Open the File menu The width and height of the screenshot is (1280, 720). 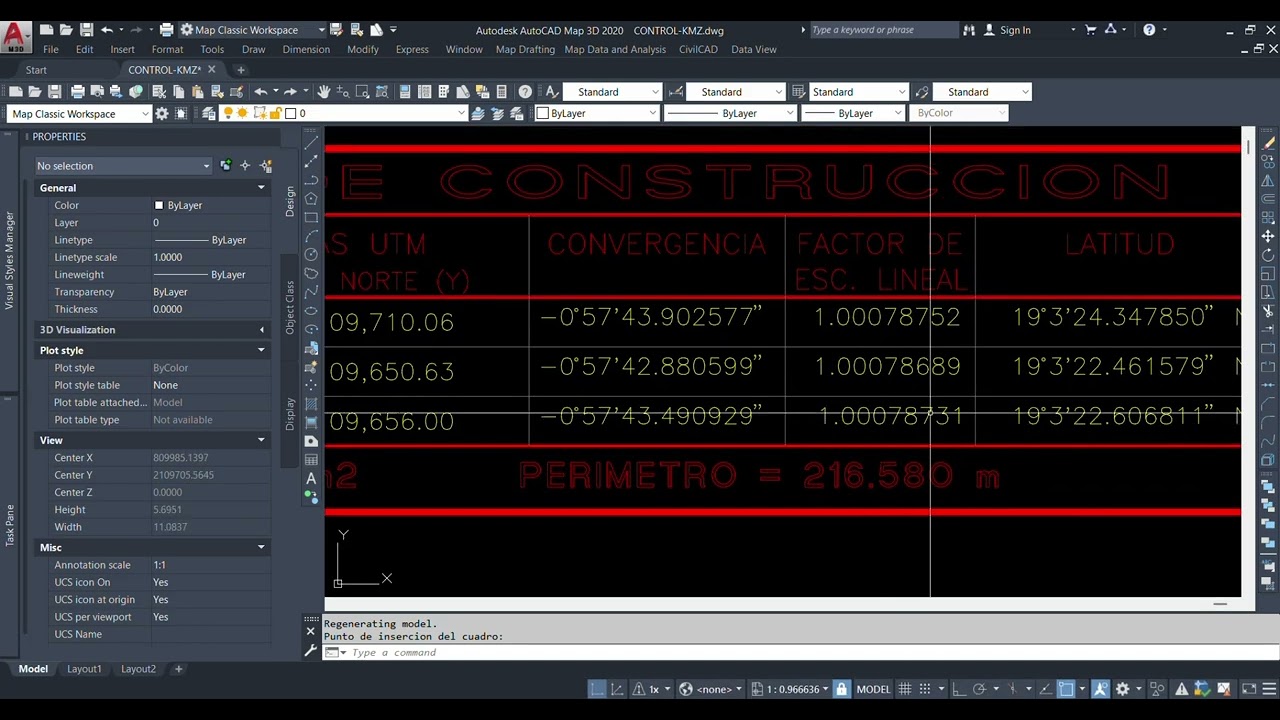50,49
